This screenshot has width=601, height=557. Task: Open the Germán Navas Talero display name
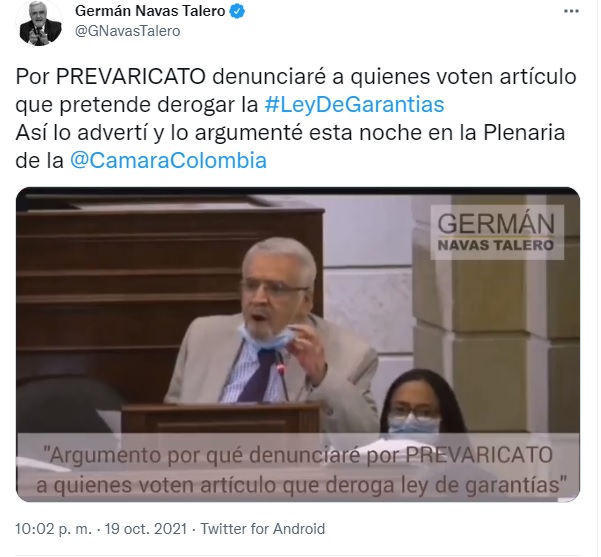point(150,11)
